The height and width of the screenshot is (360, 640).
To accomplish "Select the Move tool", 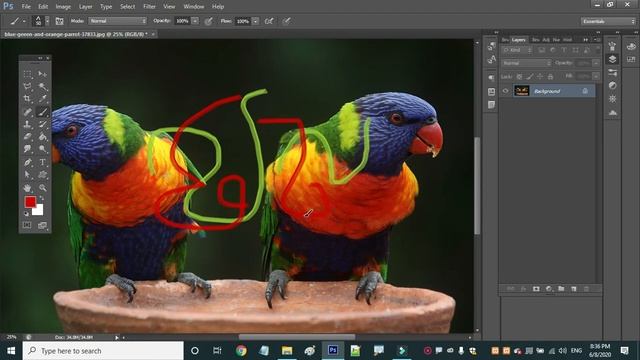I will [x=42, y=74].
